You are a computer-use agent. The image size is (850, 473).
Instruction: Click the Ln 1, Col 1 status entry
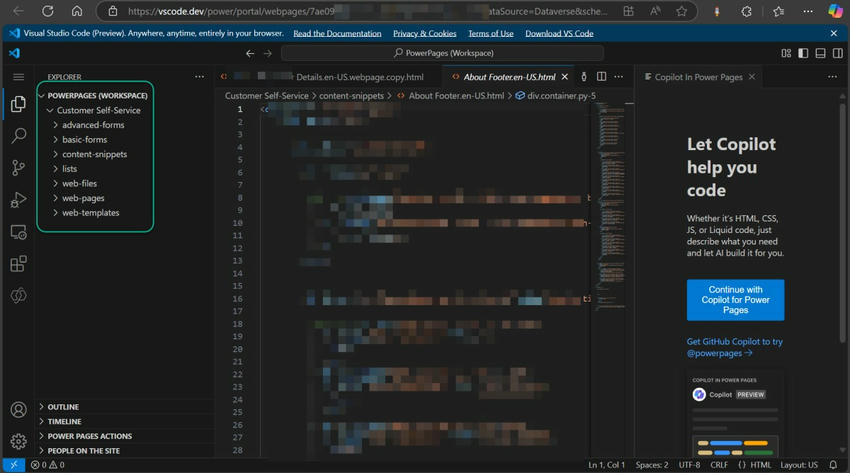click(x=606, y=465)
